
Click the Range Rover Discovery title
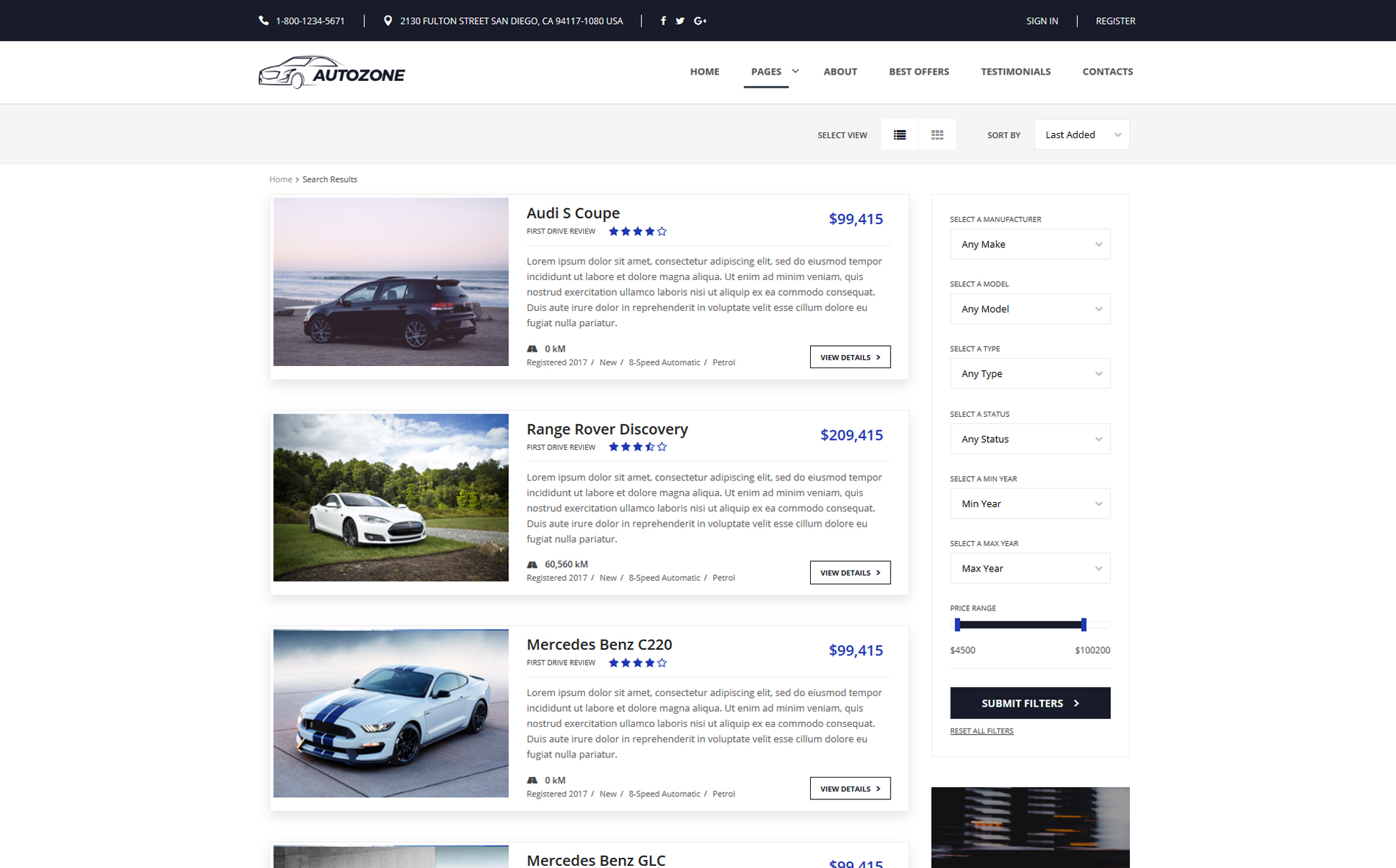click(607, 429)
